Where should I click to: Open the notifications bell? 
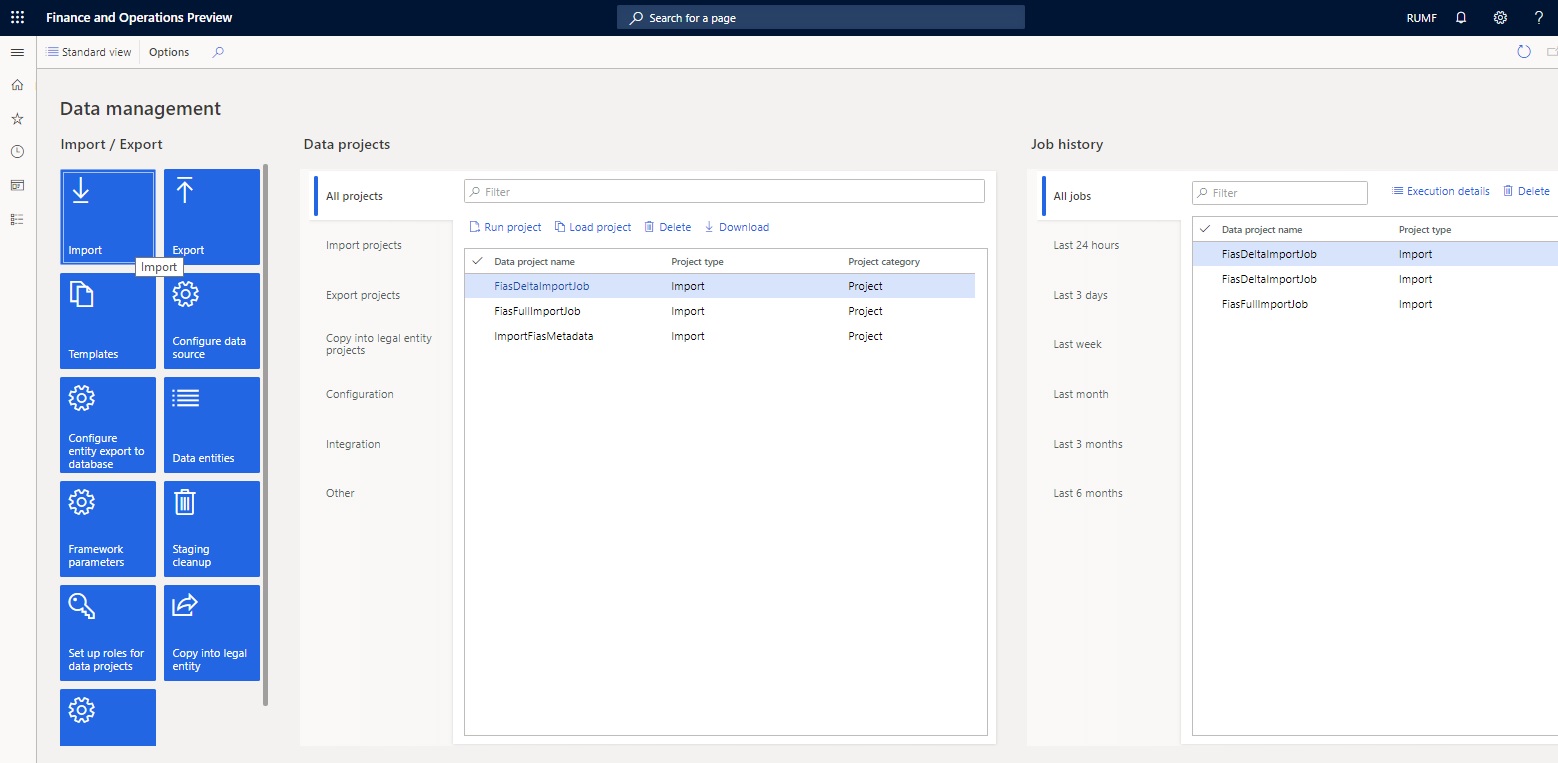click(1461, 18)
